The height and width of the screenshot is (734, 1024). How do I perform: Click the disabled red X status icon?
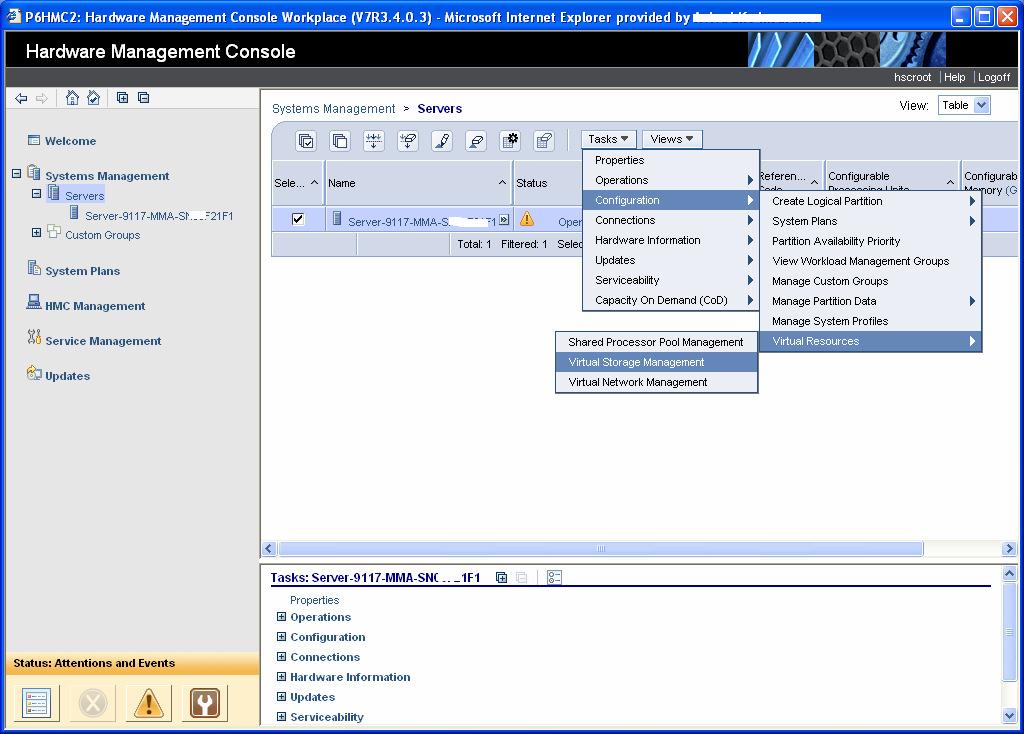(x=93, y=703)
